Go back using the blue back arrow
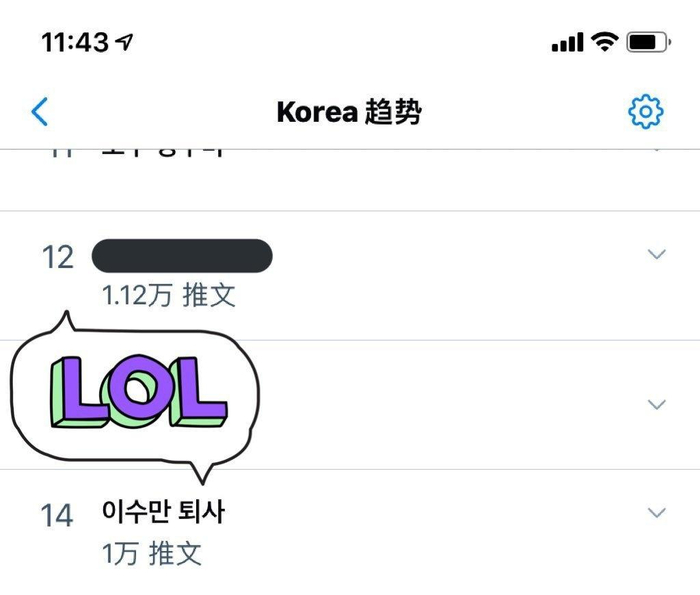This screenshot has width=700, height=595. coord(39,112)
